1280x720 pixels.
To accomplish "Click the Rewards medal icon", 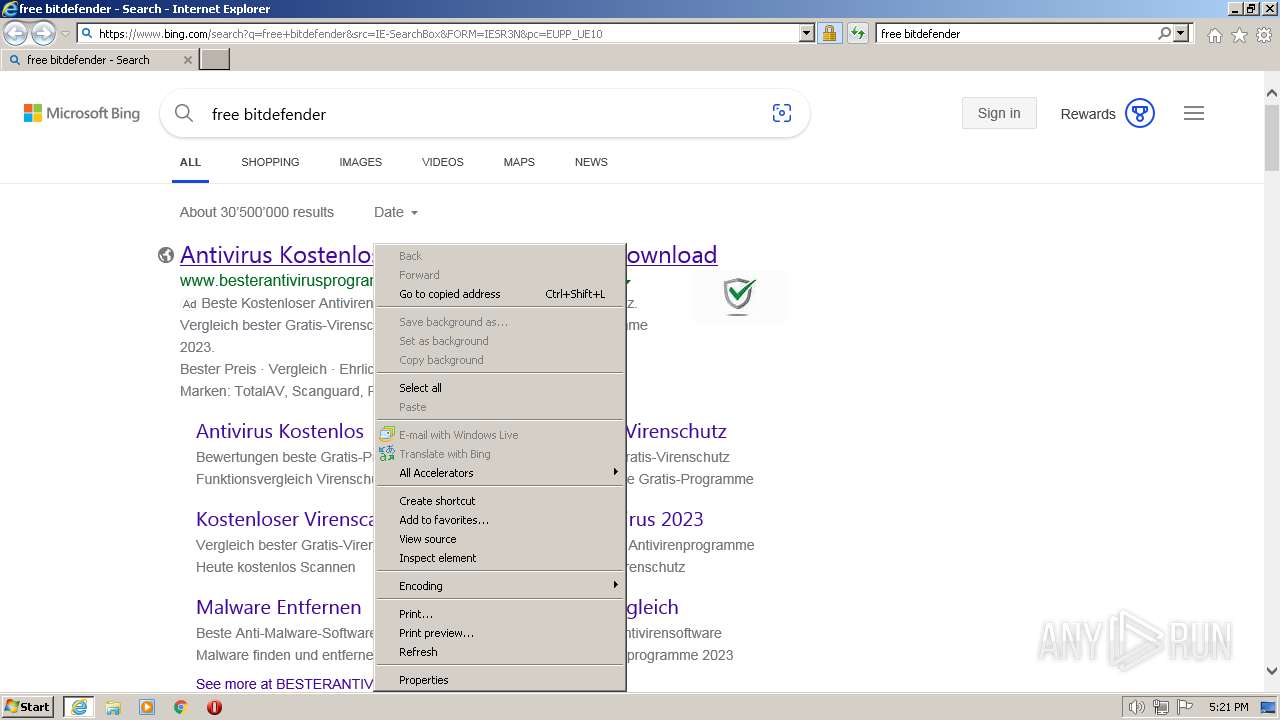I will tap(1140, 113).
